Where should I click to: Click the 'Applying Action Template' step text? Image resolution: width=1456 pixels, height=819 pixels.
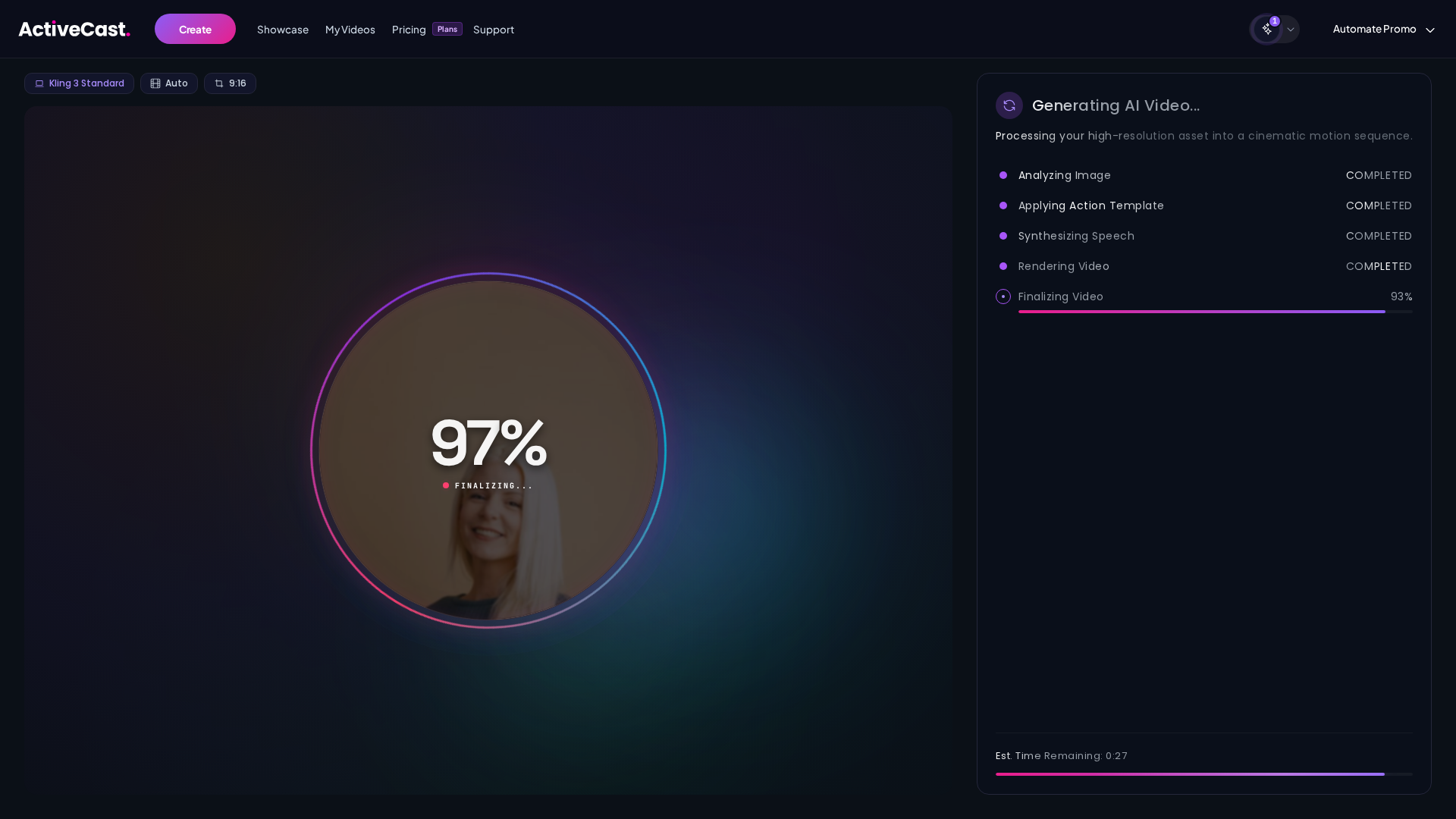1091,206
